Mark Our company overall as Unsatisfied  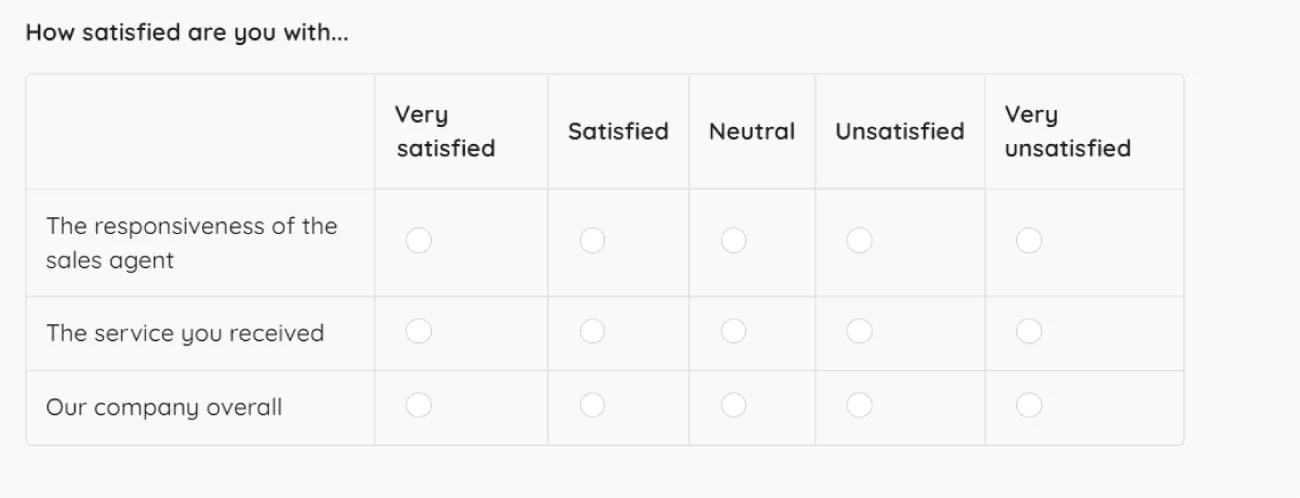tap(859, 405)
